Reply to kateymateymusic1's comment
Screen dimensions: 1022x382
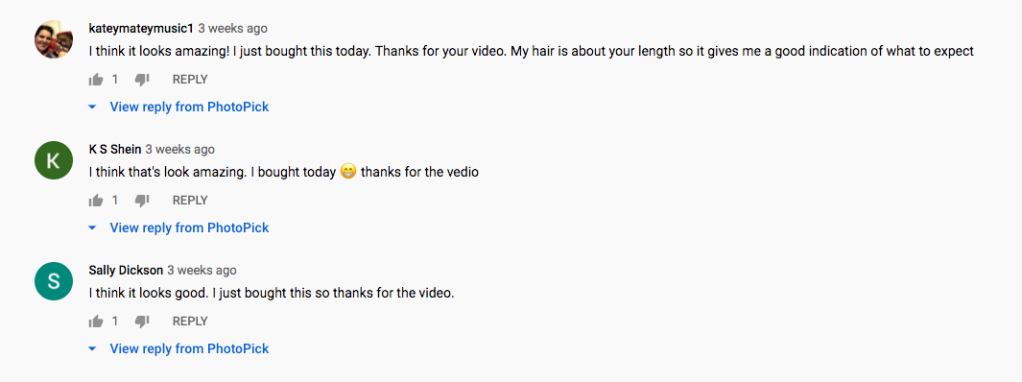(190, 80)
